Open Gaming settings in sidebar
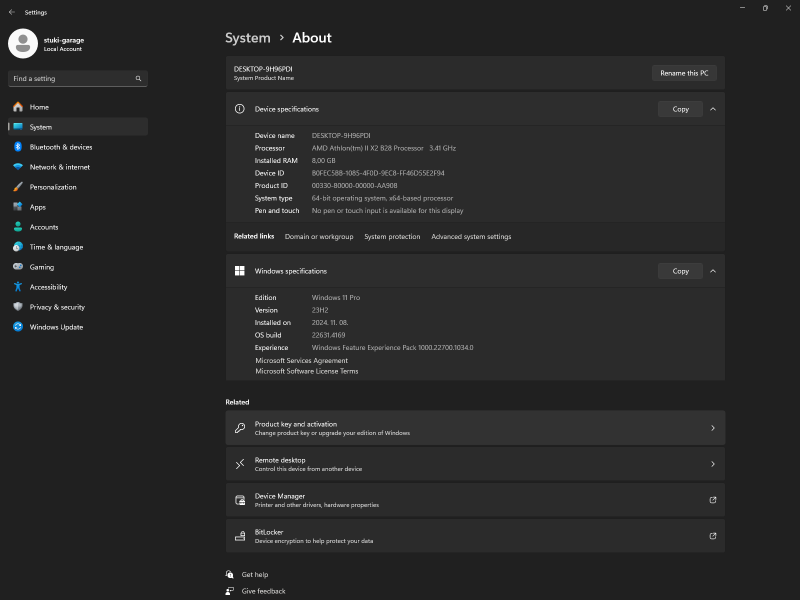Viewport: 800px width, 600px height. pos(78,267)
